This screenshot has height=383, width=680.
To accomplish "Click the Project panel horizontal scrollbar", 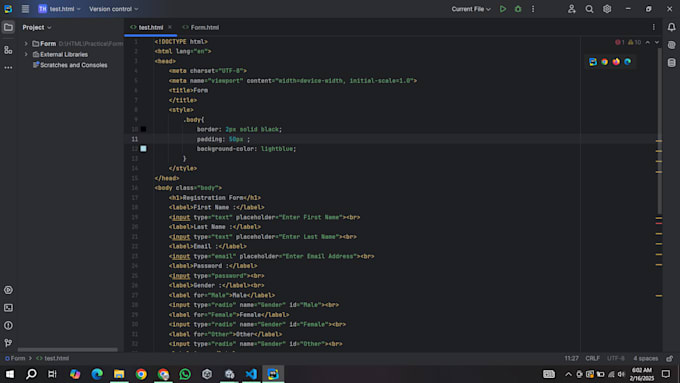I will tap(68, 350).
